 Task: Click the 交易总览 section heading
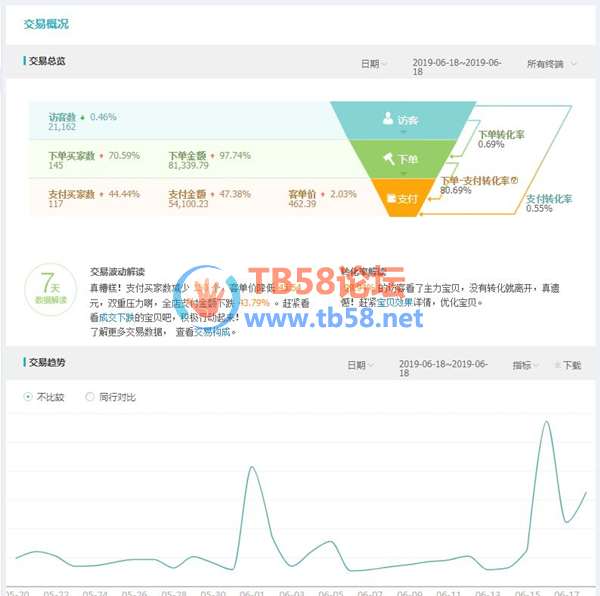pyautogui.click(x=47, y=61)
